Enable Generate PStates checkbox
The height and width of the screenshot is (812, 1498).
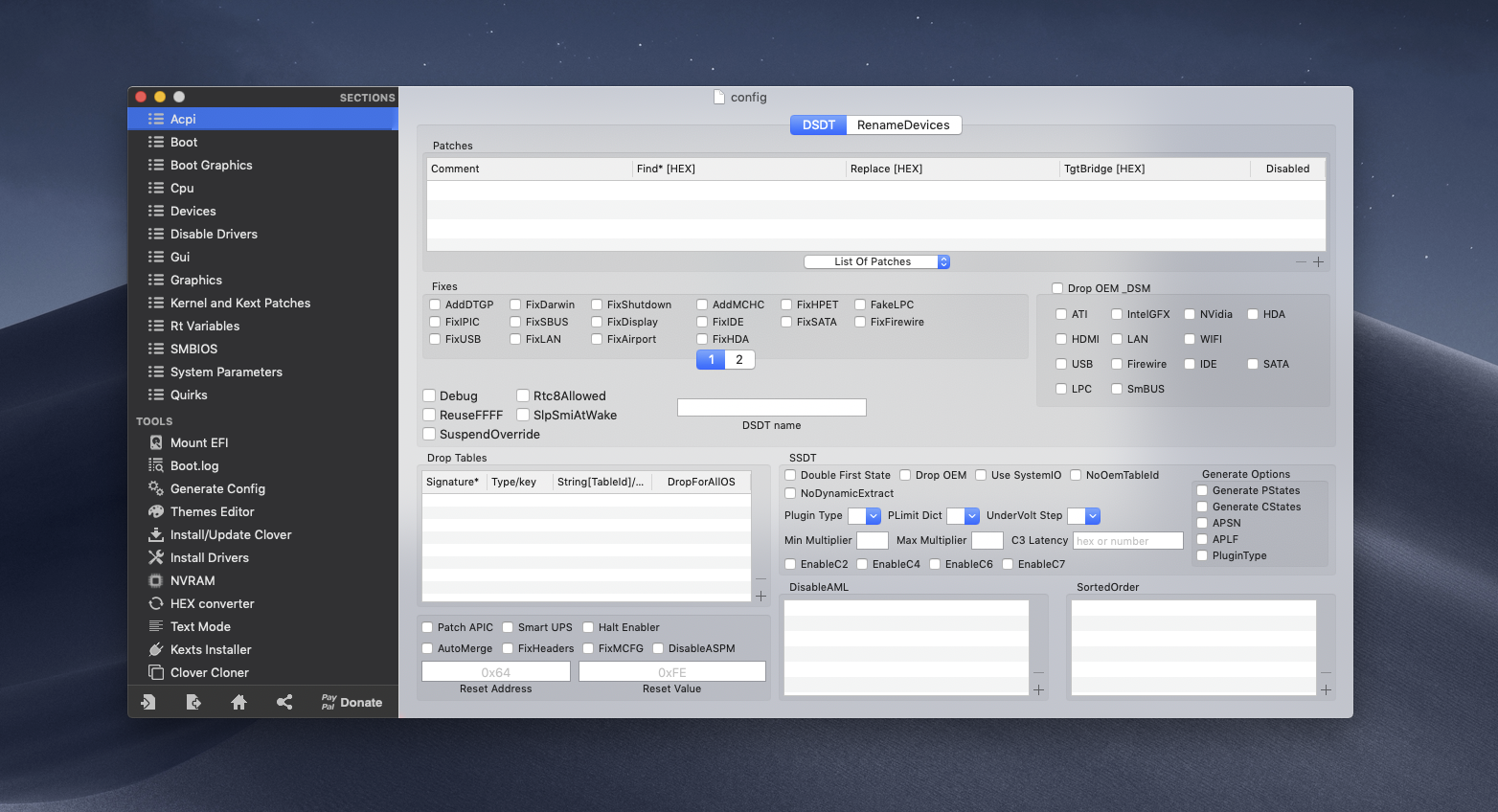[x=1202, y=490]
